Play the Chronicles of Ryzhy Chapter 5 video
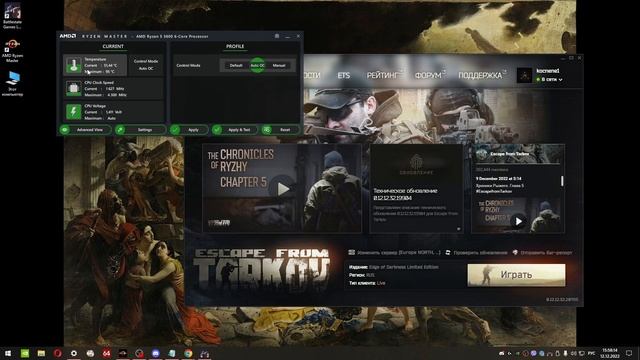 click(282, 189)
